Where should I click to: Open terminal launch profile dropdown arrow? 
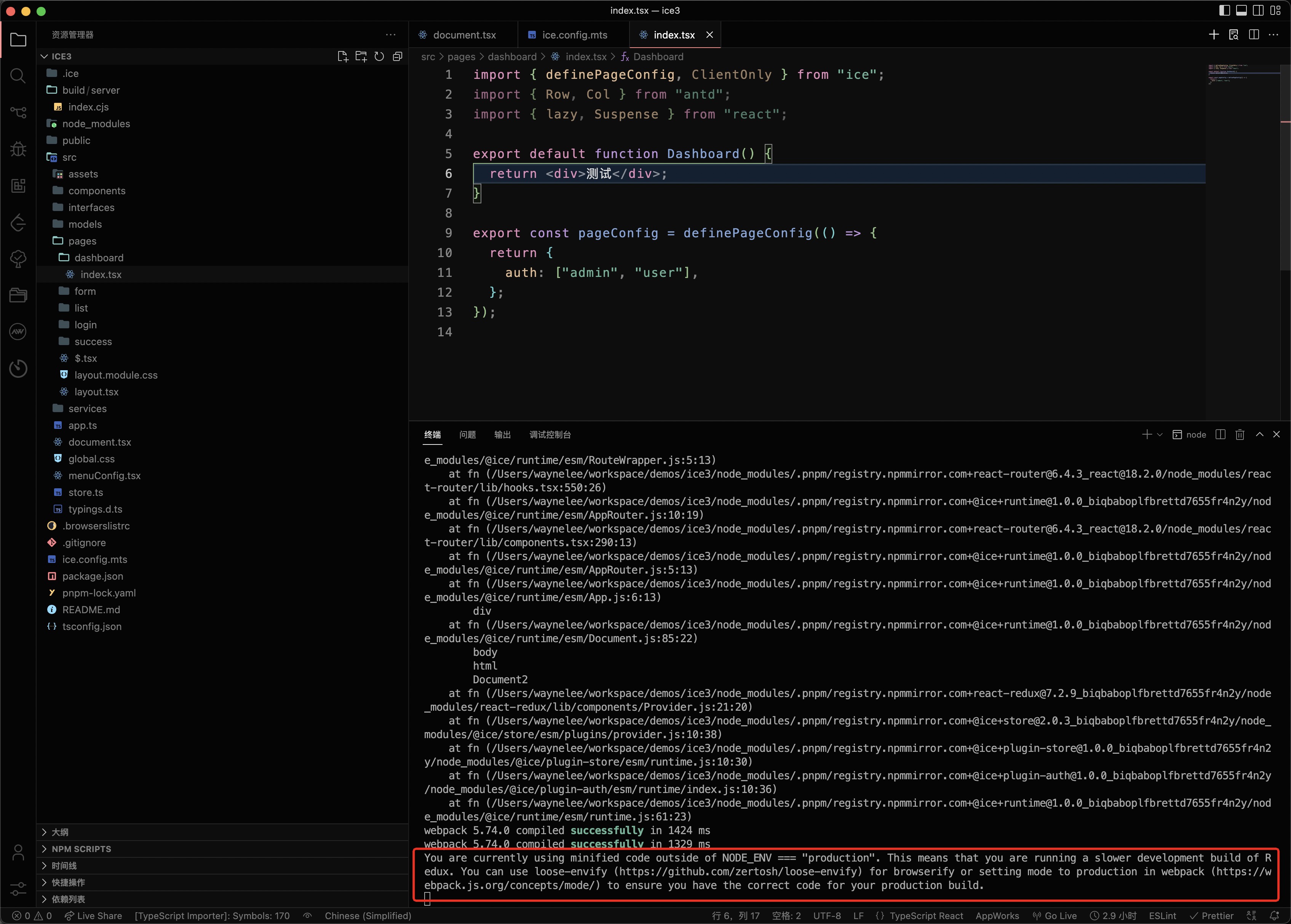click(1160, 435)
